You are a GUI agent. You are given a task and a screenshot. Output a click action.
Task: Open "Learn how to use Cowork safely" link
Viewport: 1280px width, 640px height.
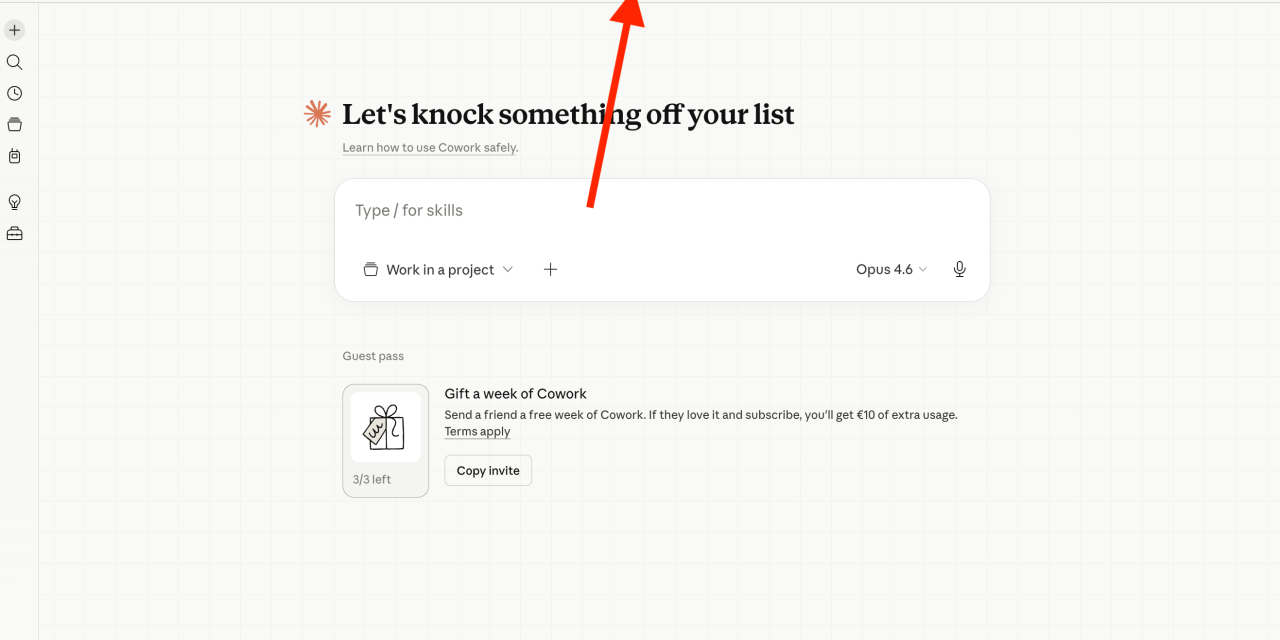click(x=430, y=148)
